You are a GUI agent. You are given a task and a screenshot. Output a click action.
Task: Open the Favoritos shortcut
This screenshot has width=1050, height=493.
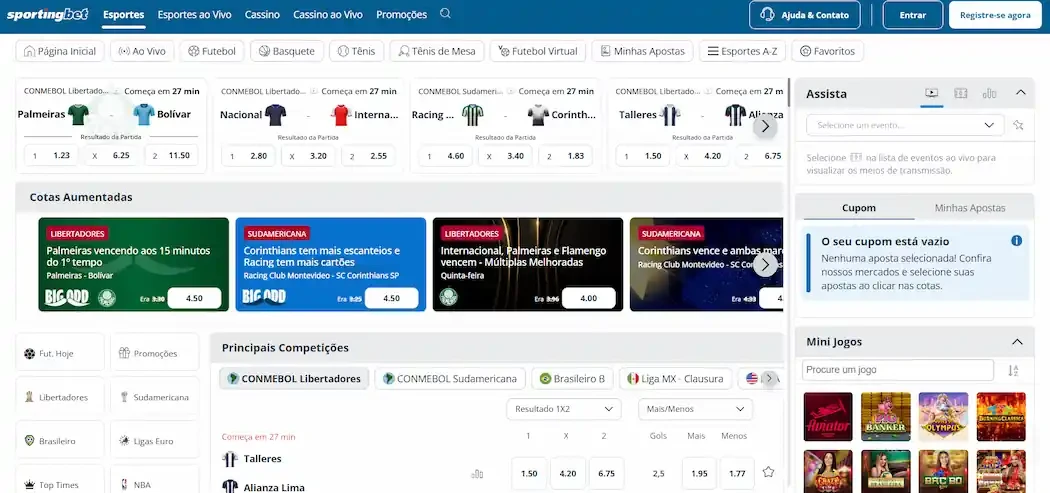(828, 51)
